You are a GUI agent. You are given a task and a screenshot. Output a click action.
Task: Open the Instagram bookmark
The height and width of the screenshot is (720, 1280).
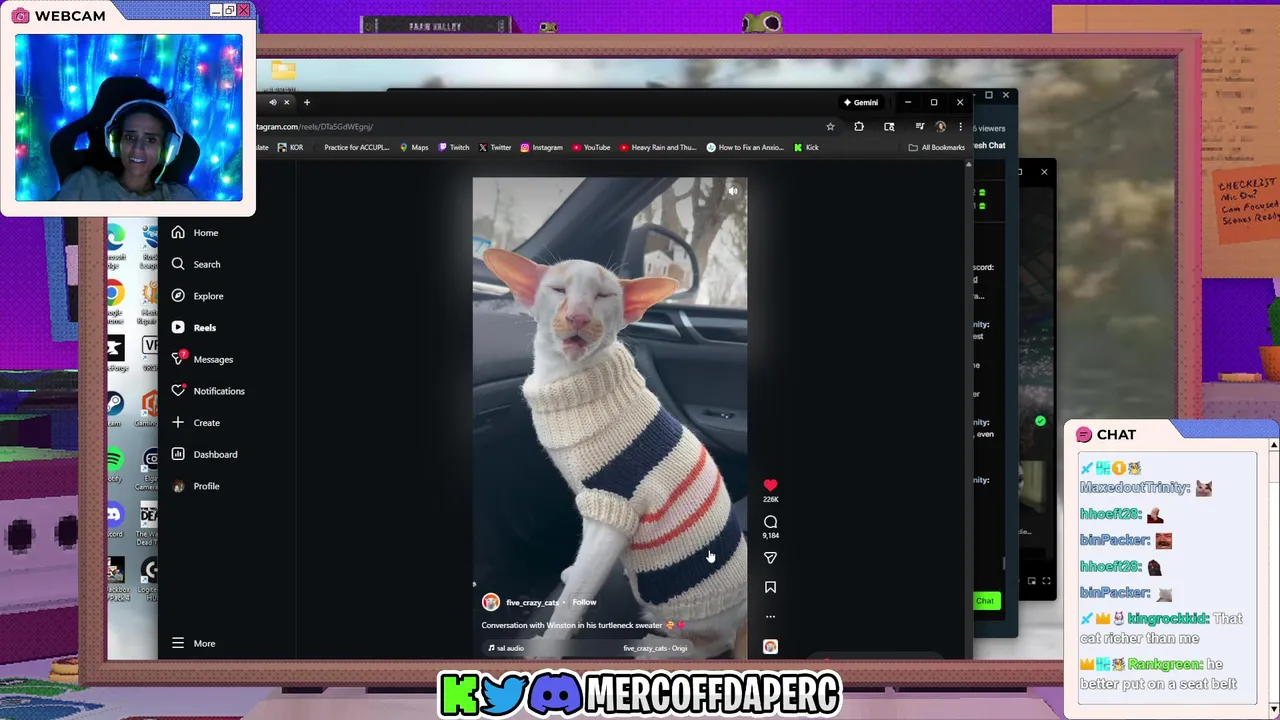[x=541, y=148]
